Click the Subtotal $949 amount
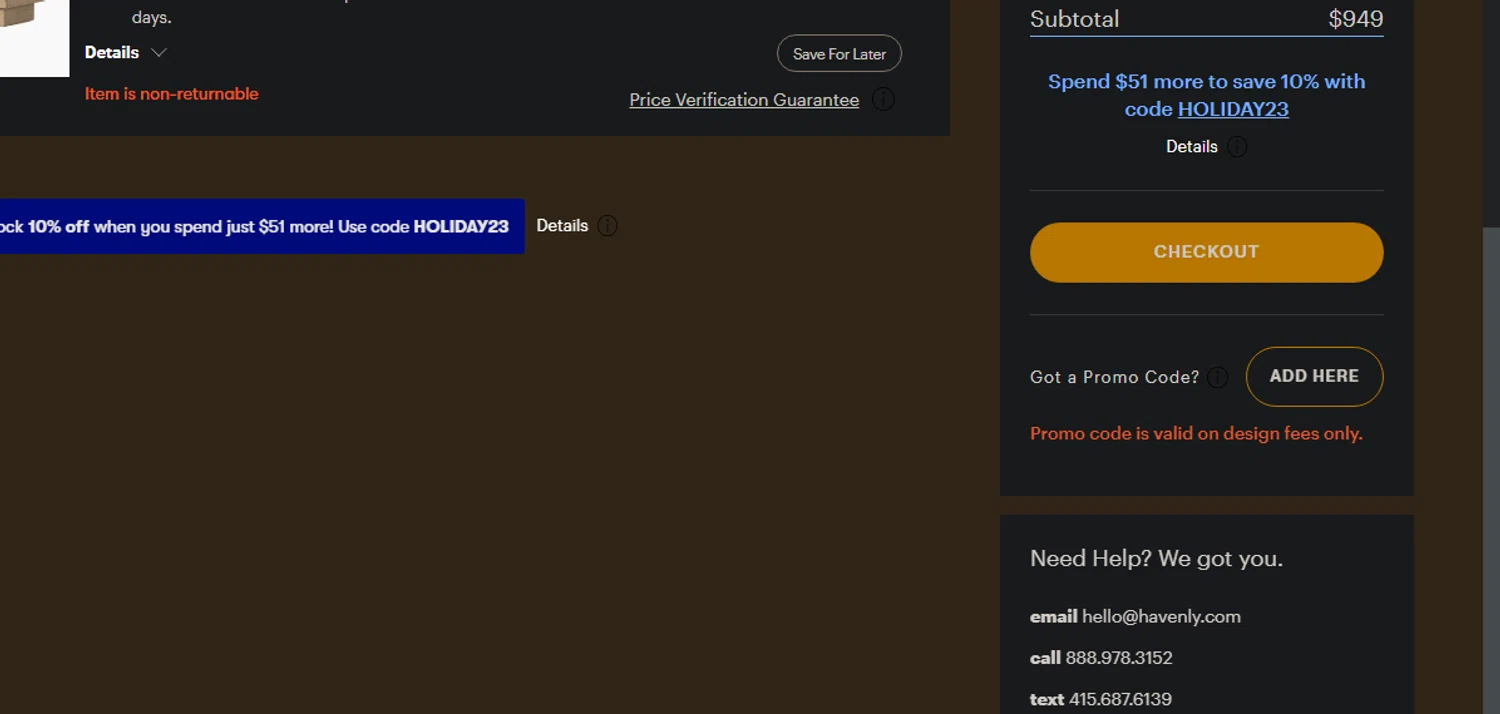1500x714 pixels. 1355,19
